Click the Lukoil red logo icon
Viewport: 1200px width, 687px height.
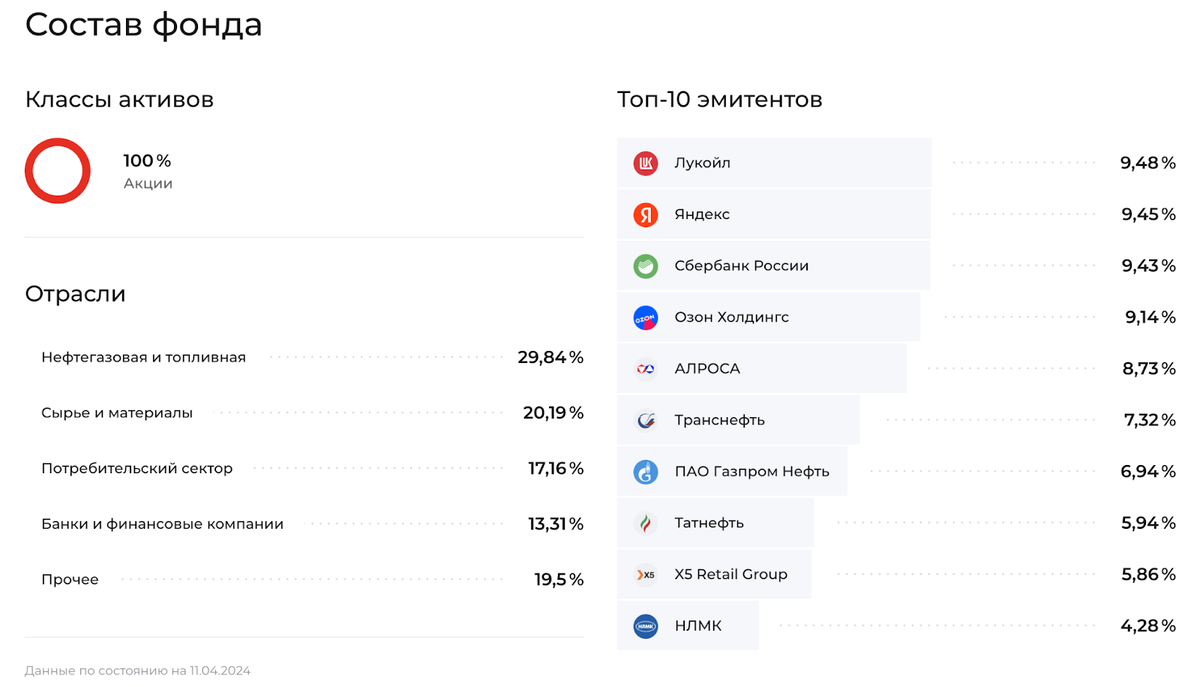coord(646,163)
